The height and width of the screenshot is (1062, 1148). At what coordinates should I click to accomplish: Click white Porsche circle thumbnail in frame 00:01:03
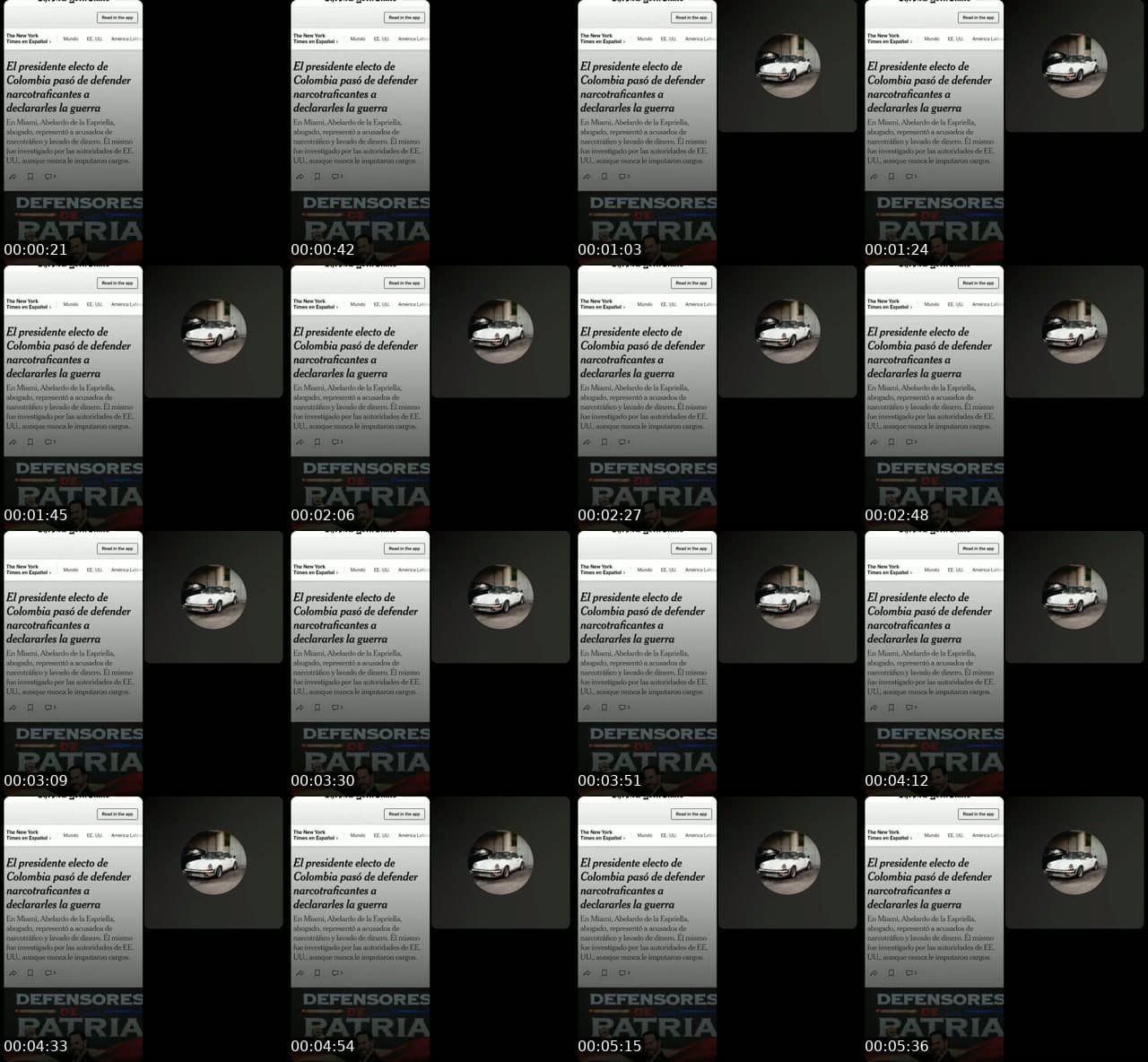click(787, 65)
